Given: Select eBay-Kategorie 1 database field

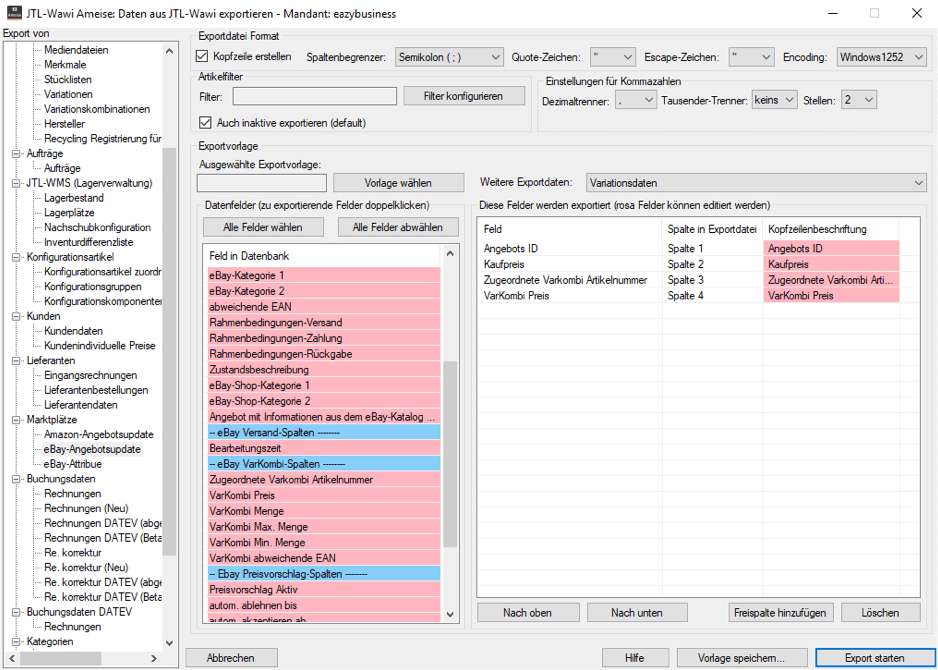Looking at the screenshot, I should tap(324, 276).
